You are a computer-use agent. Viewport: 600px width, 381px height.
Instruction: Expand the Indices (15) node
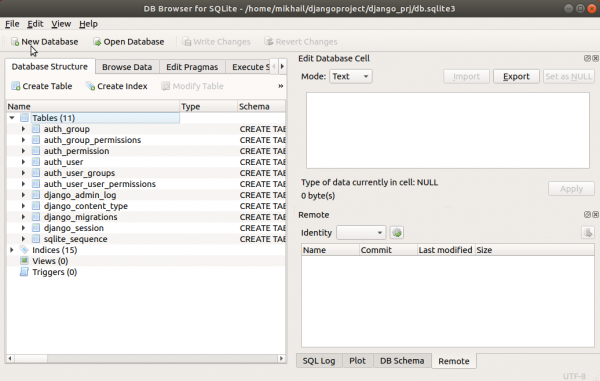coord(12,250)
